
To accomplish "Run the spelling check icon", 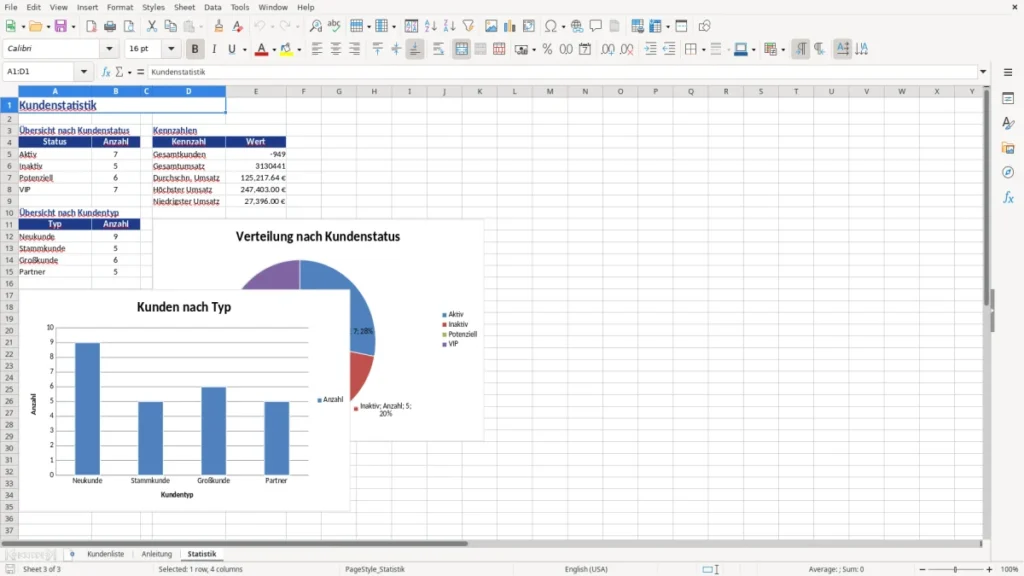I will pyautogui.click(x=334, y=26).
